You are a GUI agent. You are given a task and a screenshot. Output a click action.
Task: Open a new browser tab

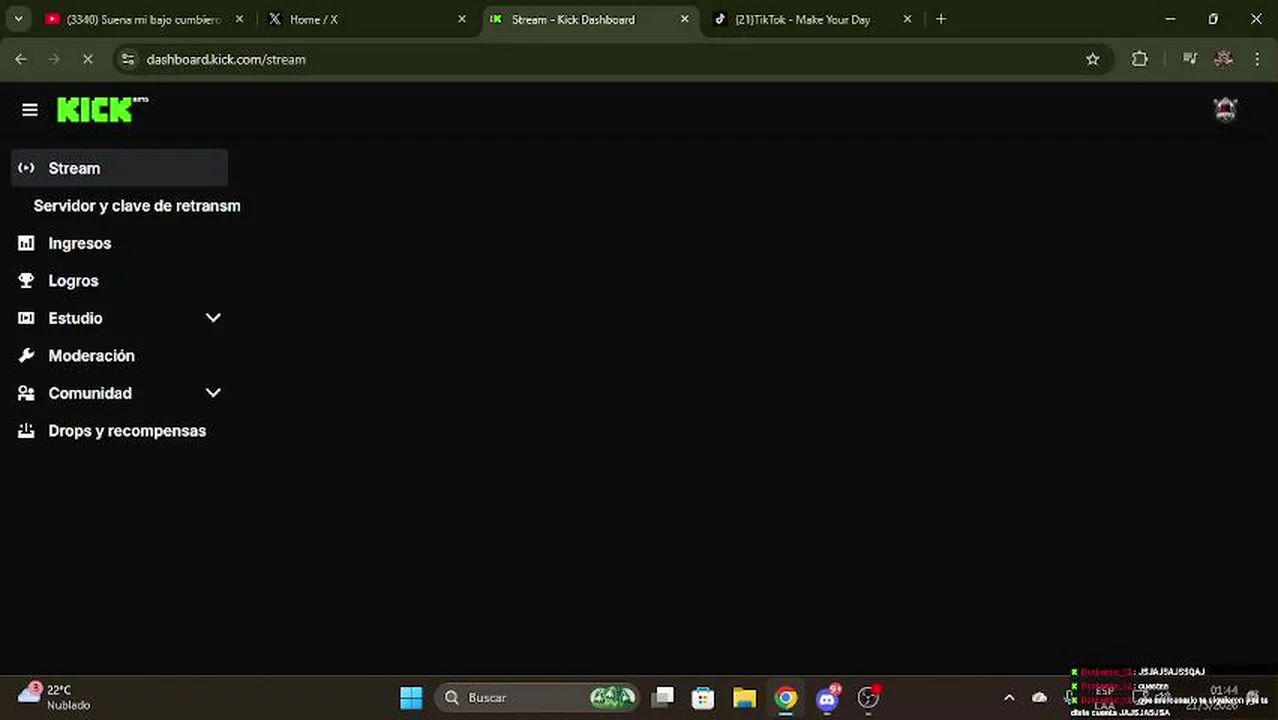click(941, 19)
